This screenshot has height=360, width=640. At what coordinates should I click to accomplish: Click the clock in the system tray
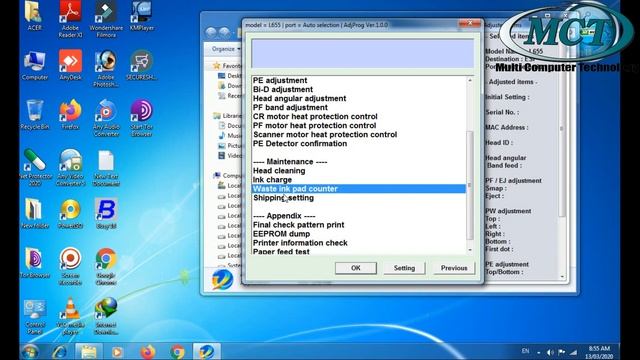[x=599, y=352]
